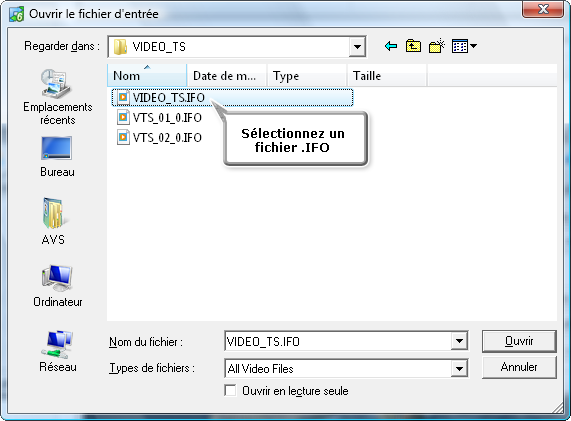Enable Ouvrir en lecture seule
The image size is (571, 421).
pyautogui.click(x=231, y=391)
